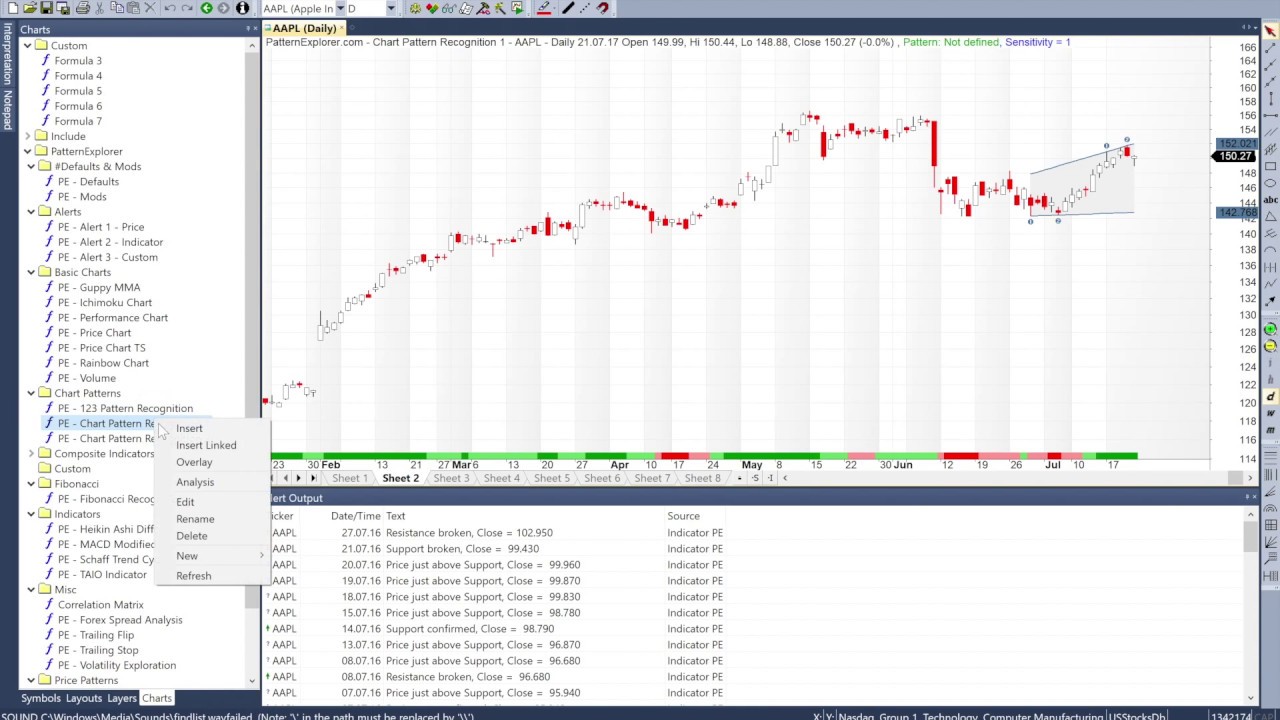Collapse the Indicators folder
The width and height of the screenshot is (1280, 720).
tap(31, 514)
